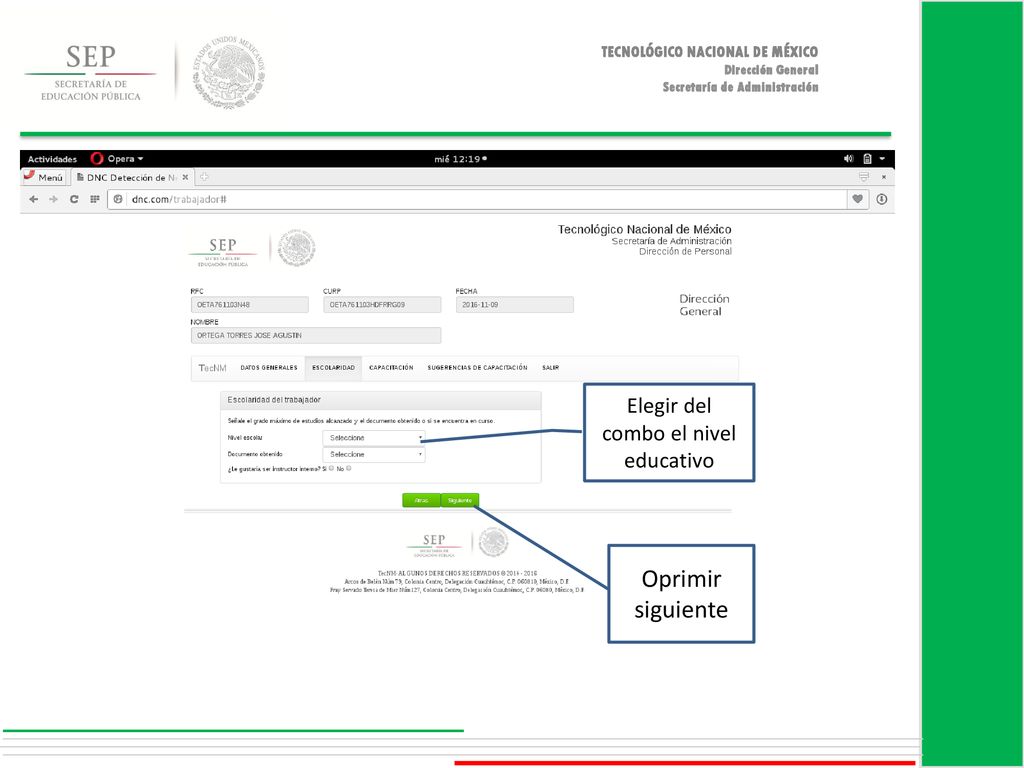Open the Actividades overview

(x=52, y=159)
